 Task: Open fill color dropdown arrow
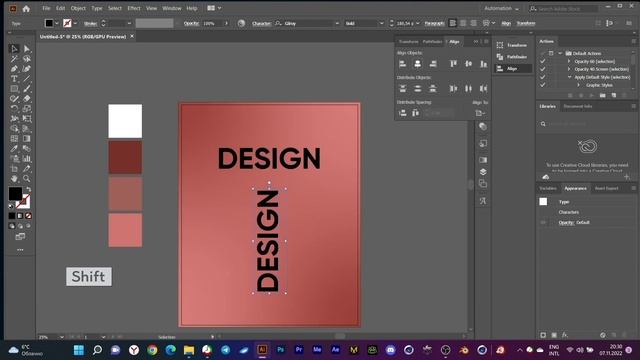pyautogui.click(x=57, y=23)
